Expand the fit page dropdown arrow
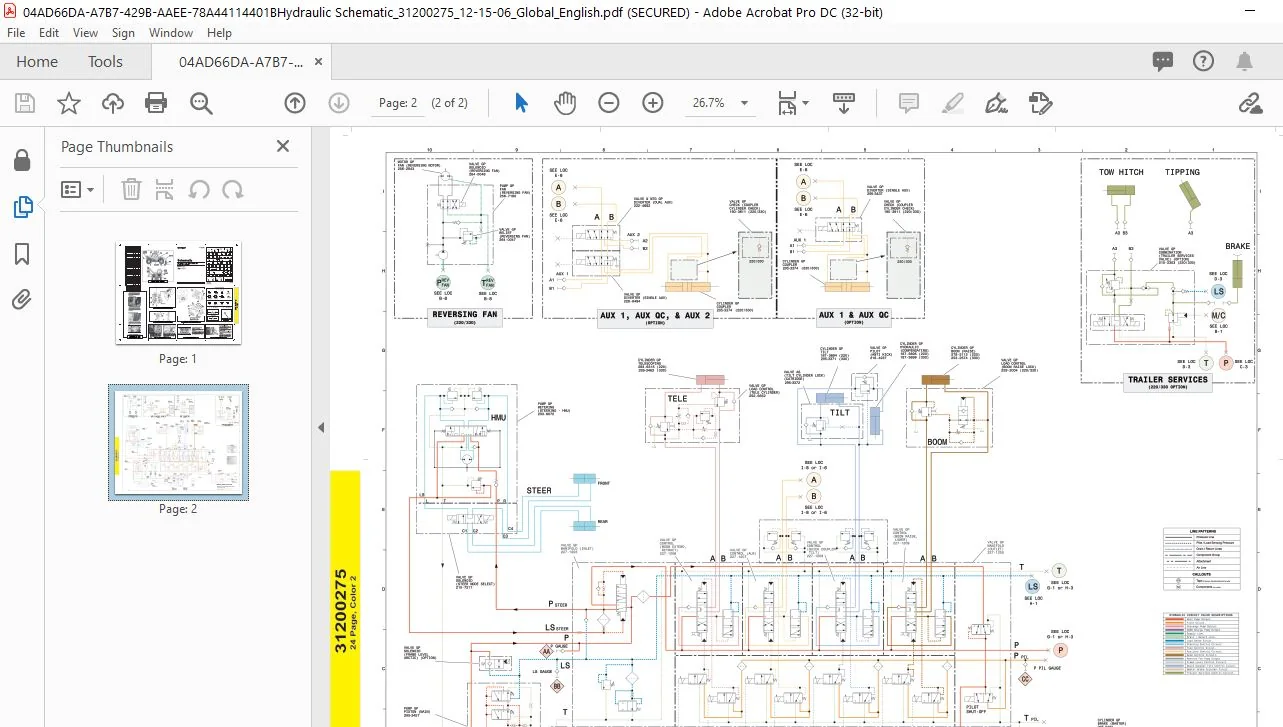Viewport: 1283px width, 727px height. click(806, 103)
